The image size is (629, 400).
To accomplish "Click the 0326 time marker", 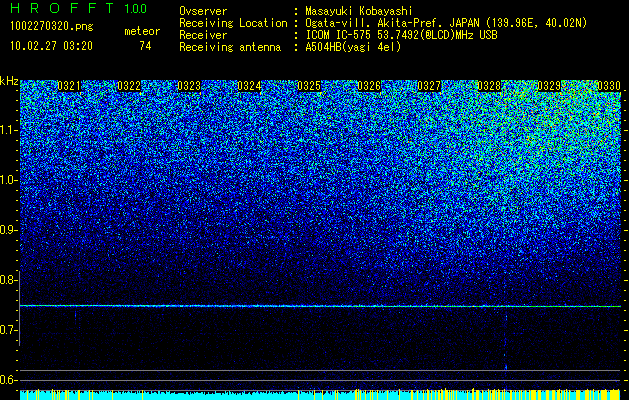I will point(369,86).
